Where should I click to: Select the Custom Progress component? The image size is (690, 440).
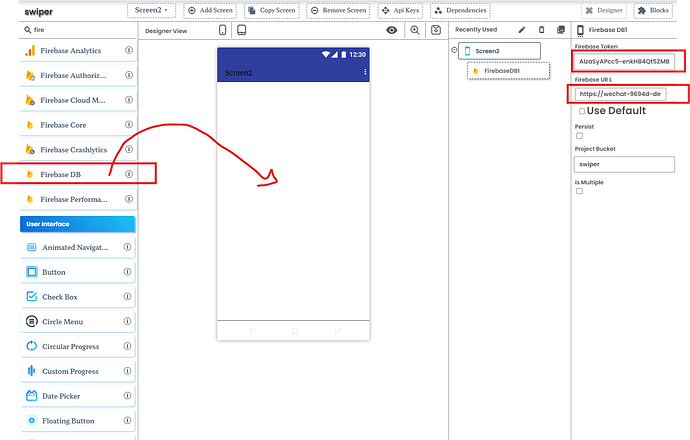point(78,371)
